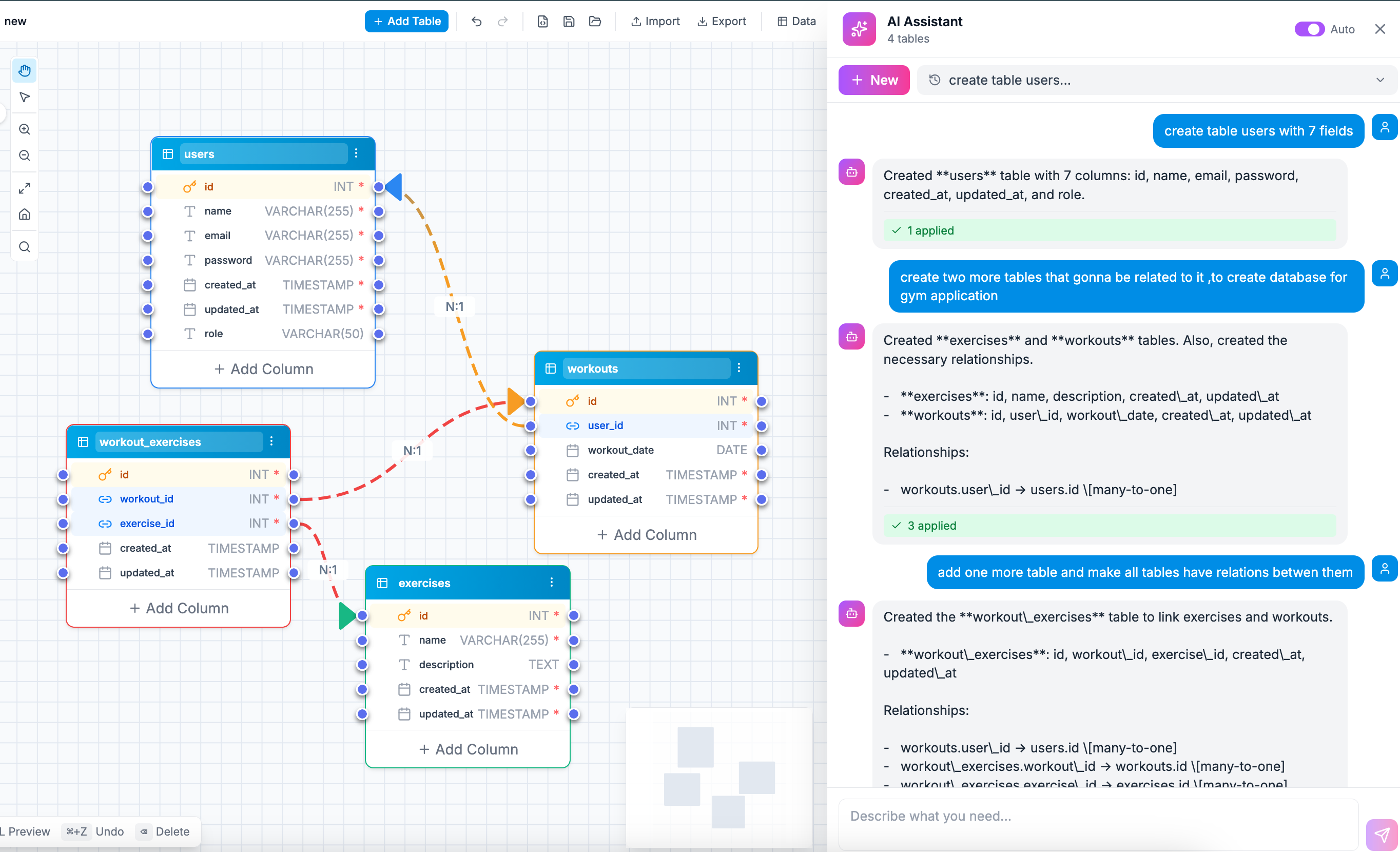The width and height of the screenshot is (1400, 852).
Task: Click the home reset view icon
Action: pyautogui.click(x=25, y=214)
